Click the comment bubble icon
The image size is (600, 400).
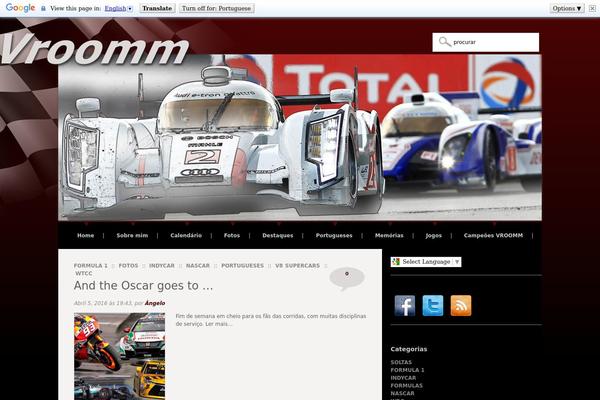[347, 279]
